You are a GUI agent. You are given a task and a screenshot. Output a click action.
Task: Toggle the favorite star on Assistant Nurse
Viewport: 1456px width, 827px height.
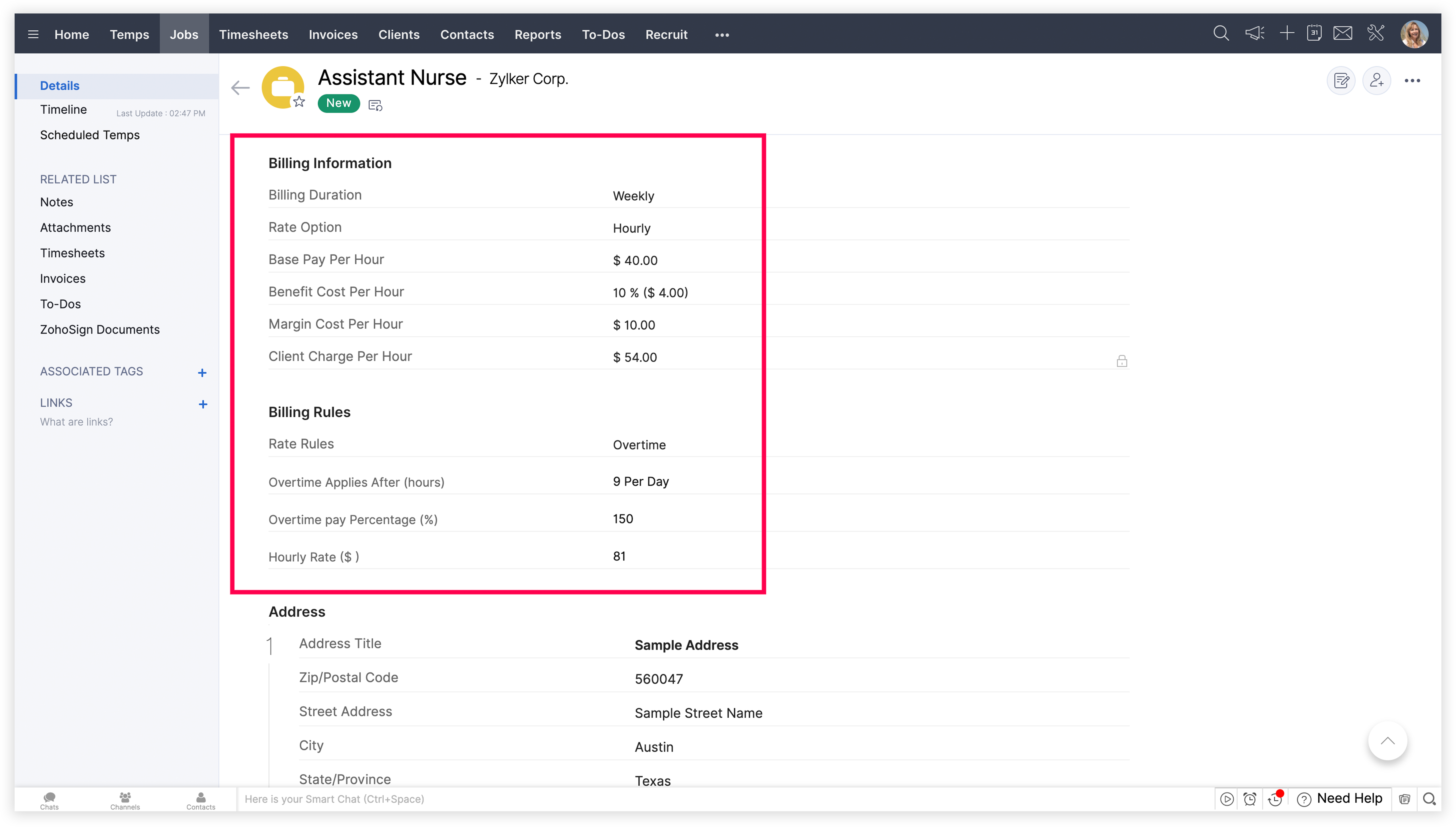300,102
